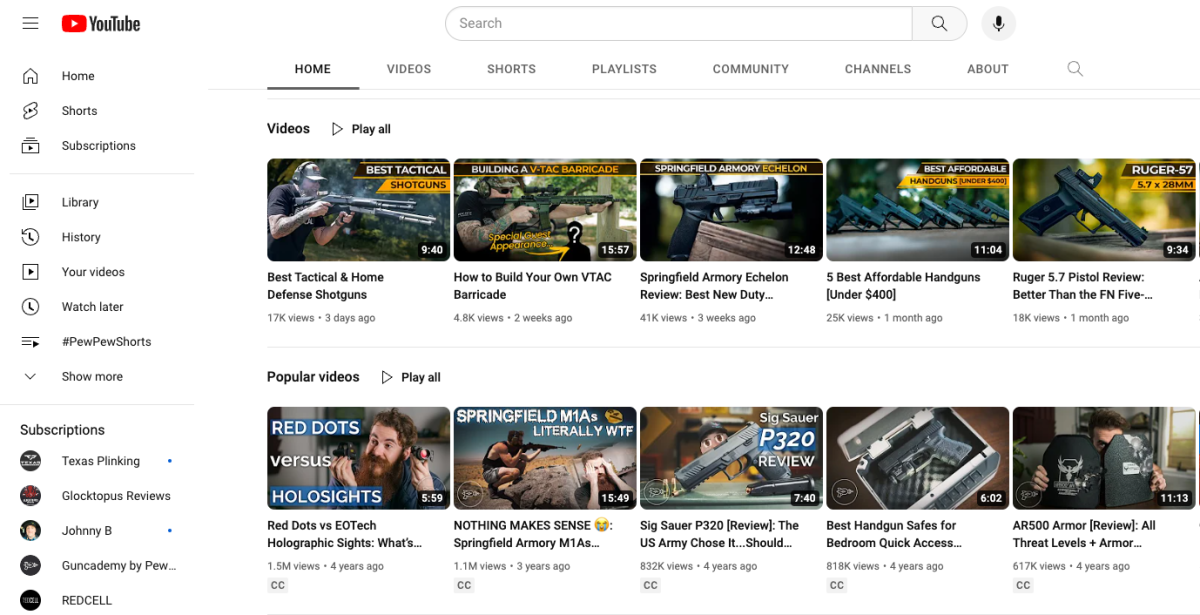Open Best Tactical Shotguns video thumbnail
Screen dimensions: 1200x615
pyautogui.click(x=358, y=210)
